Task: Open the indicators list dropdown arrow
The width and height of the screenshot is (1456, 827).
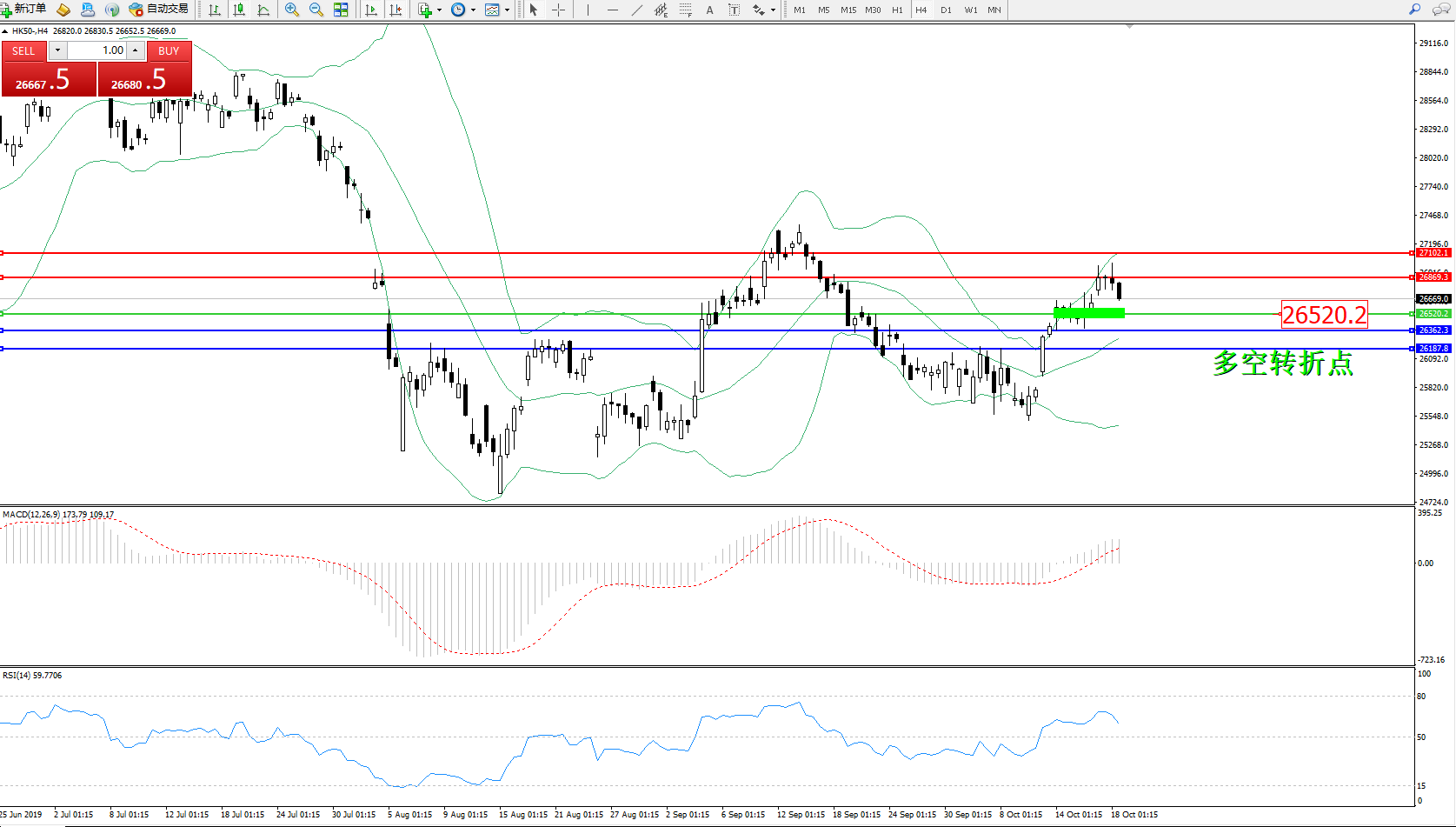Action: pyautogui.click(x=439, y=10)
